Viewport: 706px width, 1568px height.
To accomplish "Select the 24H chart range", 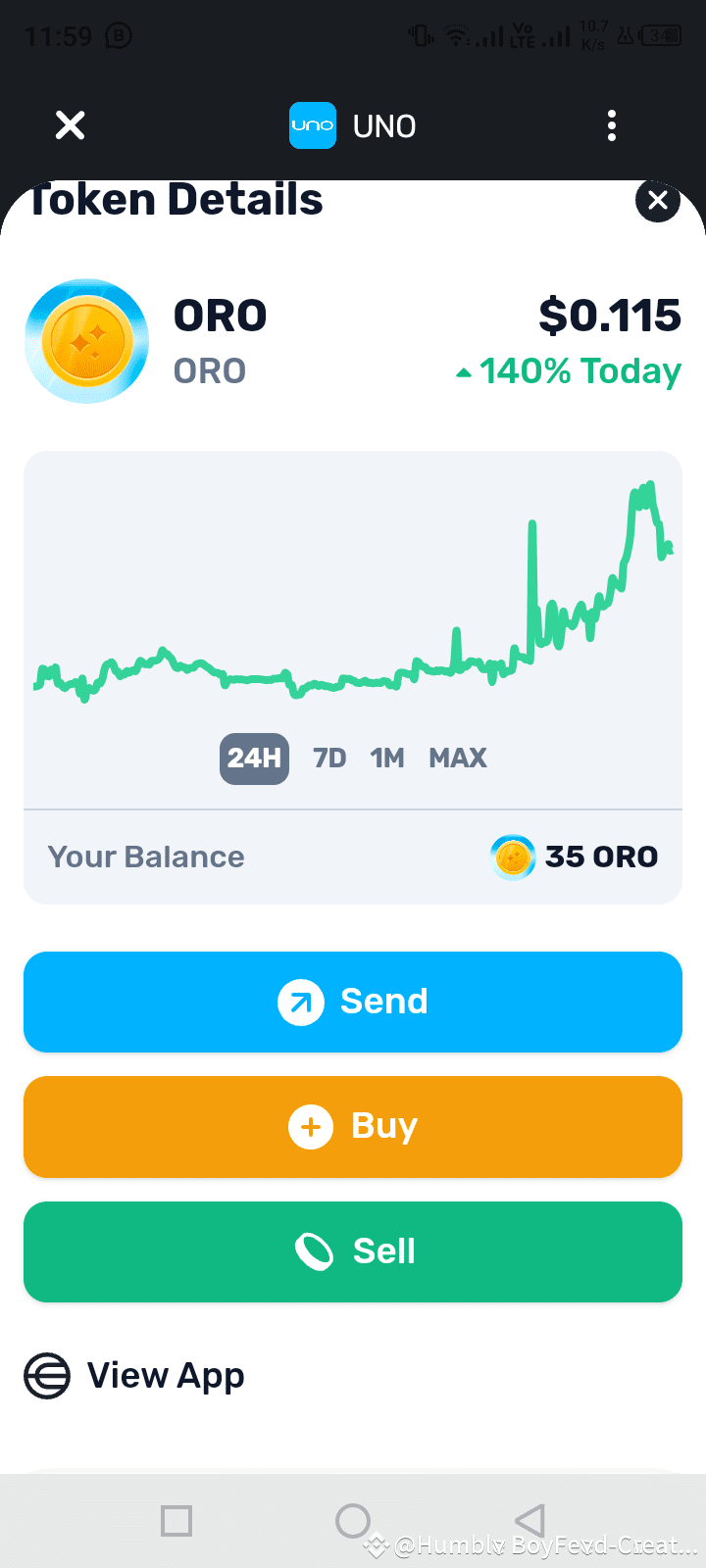I will coord(254,759).
